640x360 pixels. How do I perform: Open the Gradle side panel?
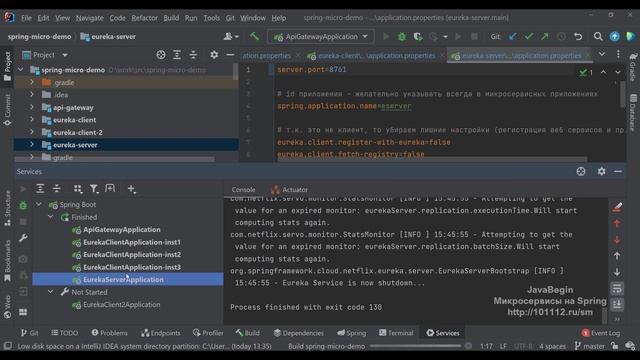tap(633, 67)
